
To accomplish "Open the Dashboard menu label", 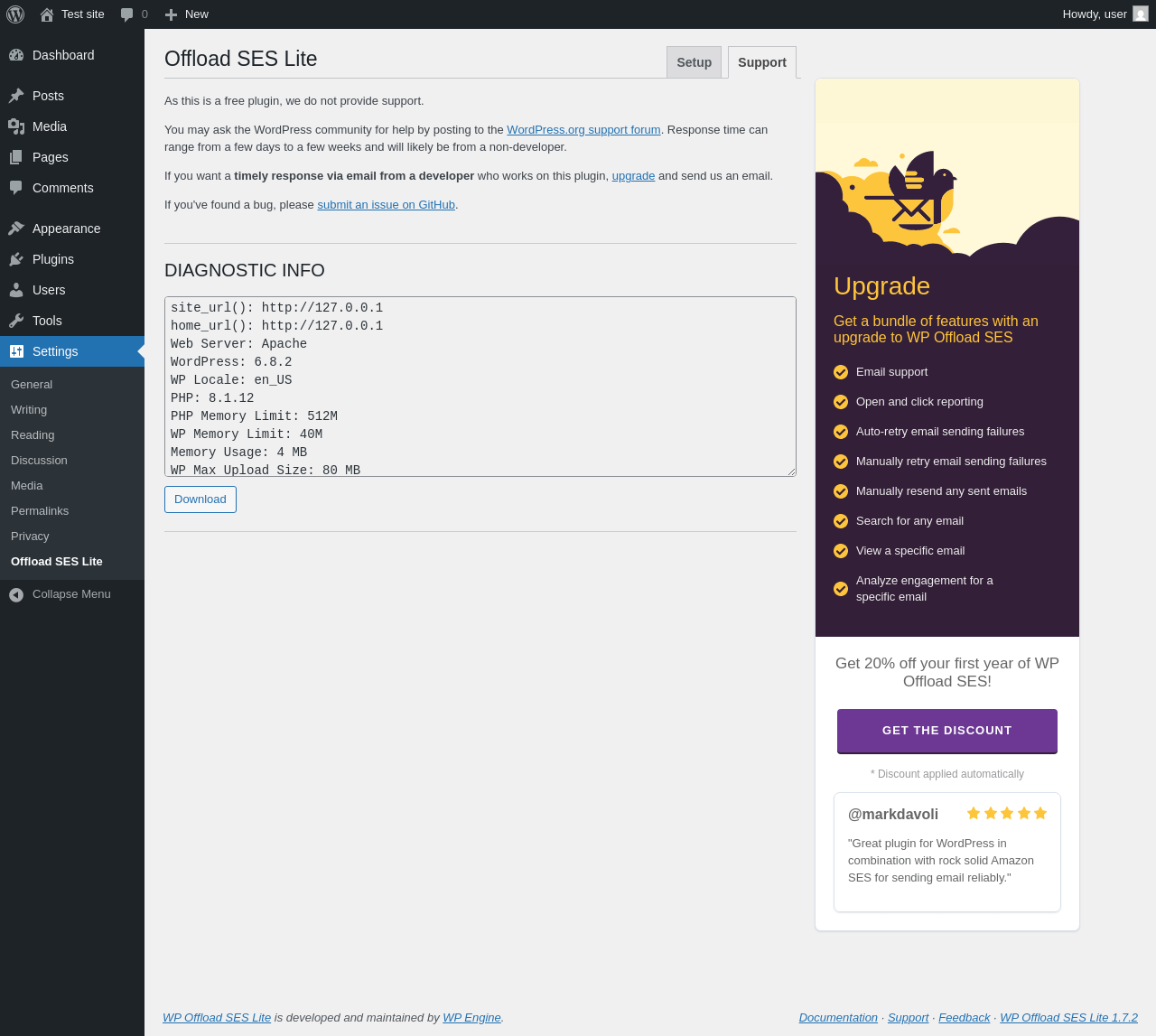I will (63, 55).
